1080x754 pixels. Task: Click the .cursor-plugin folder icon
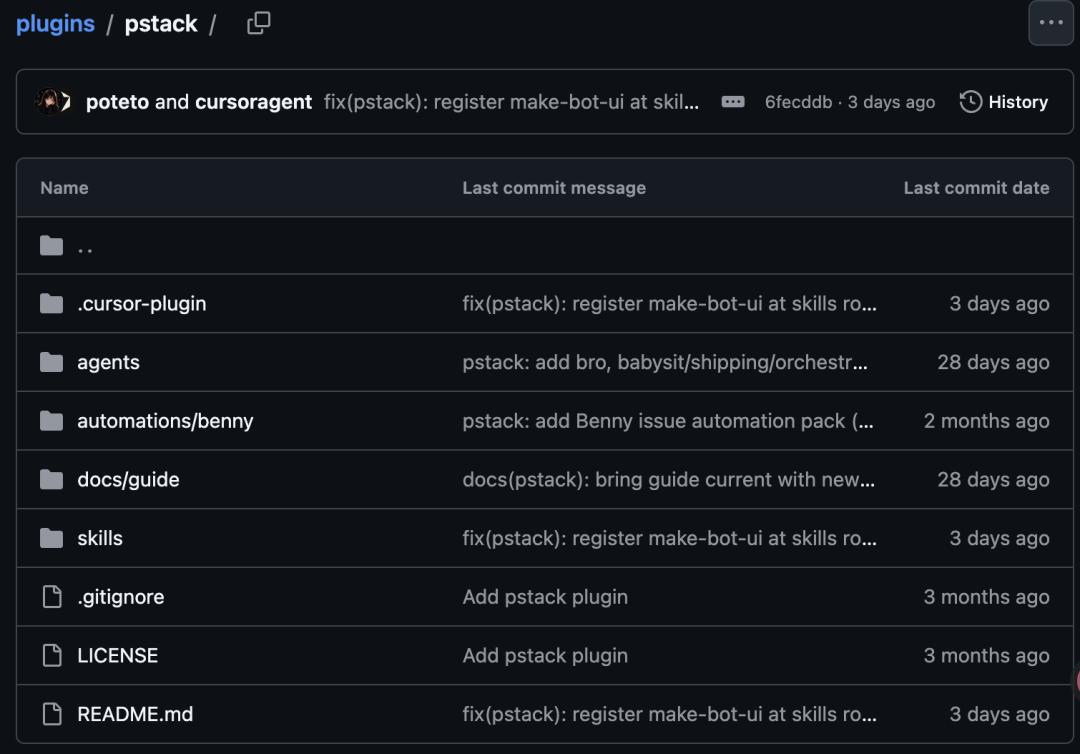tap(52, 304)
